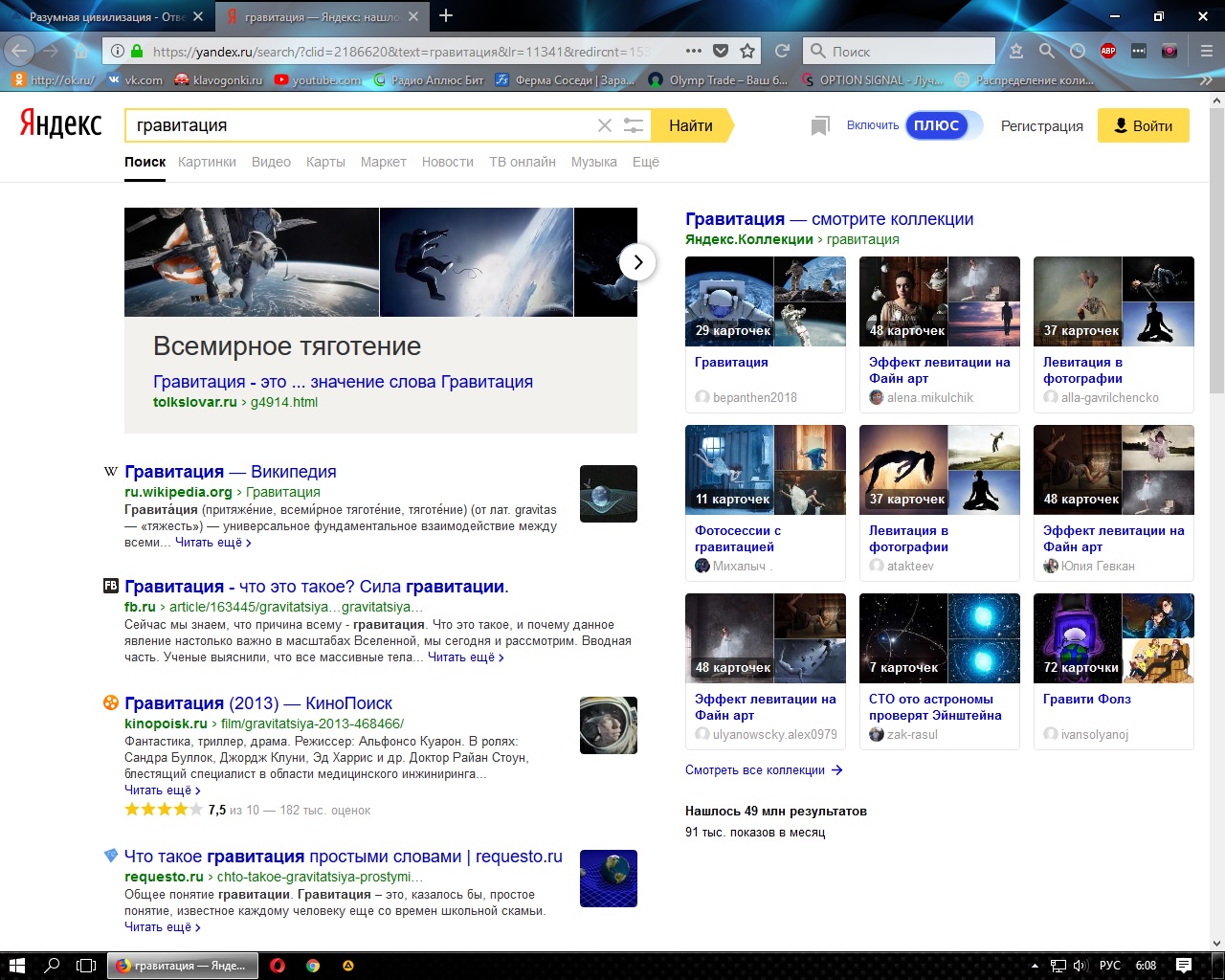The width and height of the screenshot is (1225, 980).
Task: Switch to Новости tab
Action: tap(448, 162)
